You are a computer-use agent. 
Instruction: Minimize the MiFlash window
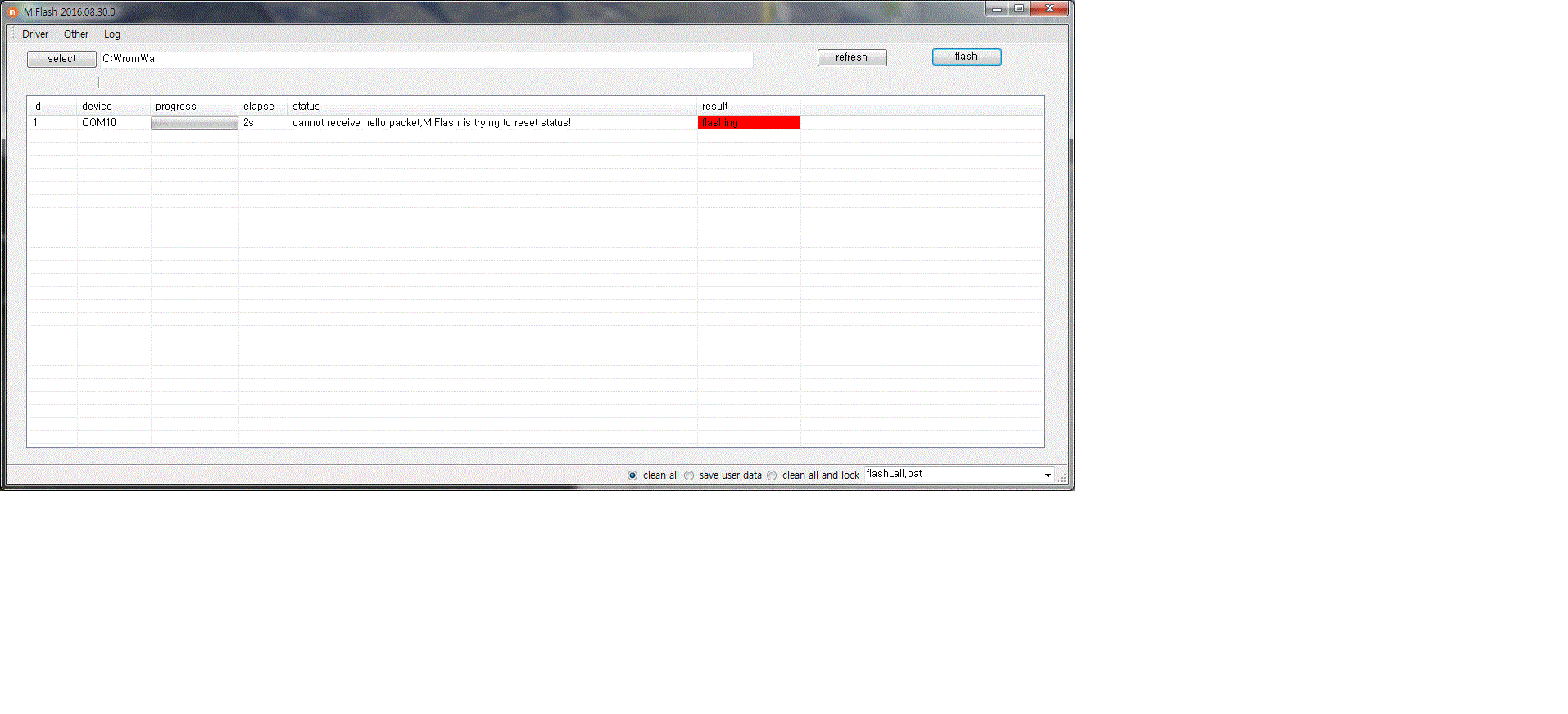996,8
